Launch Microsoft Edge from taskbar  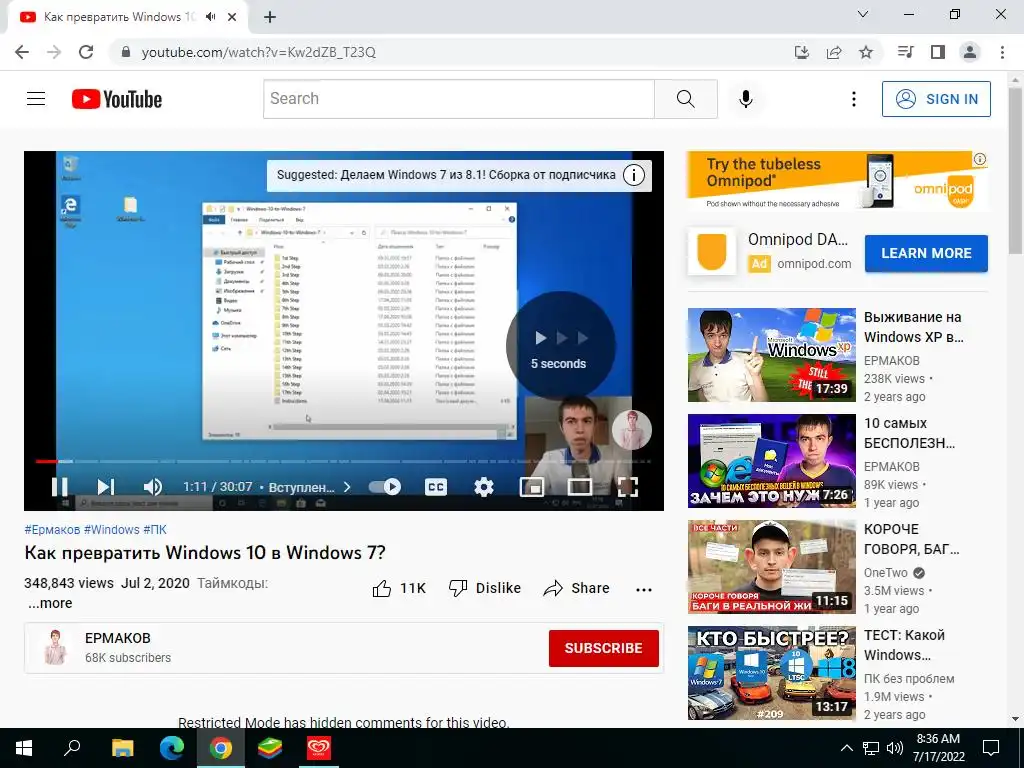pos(172,748)
